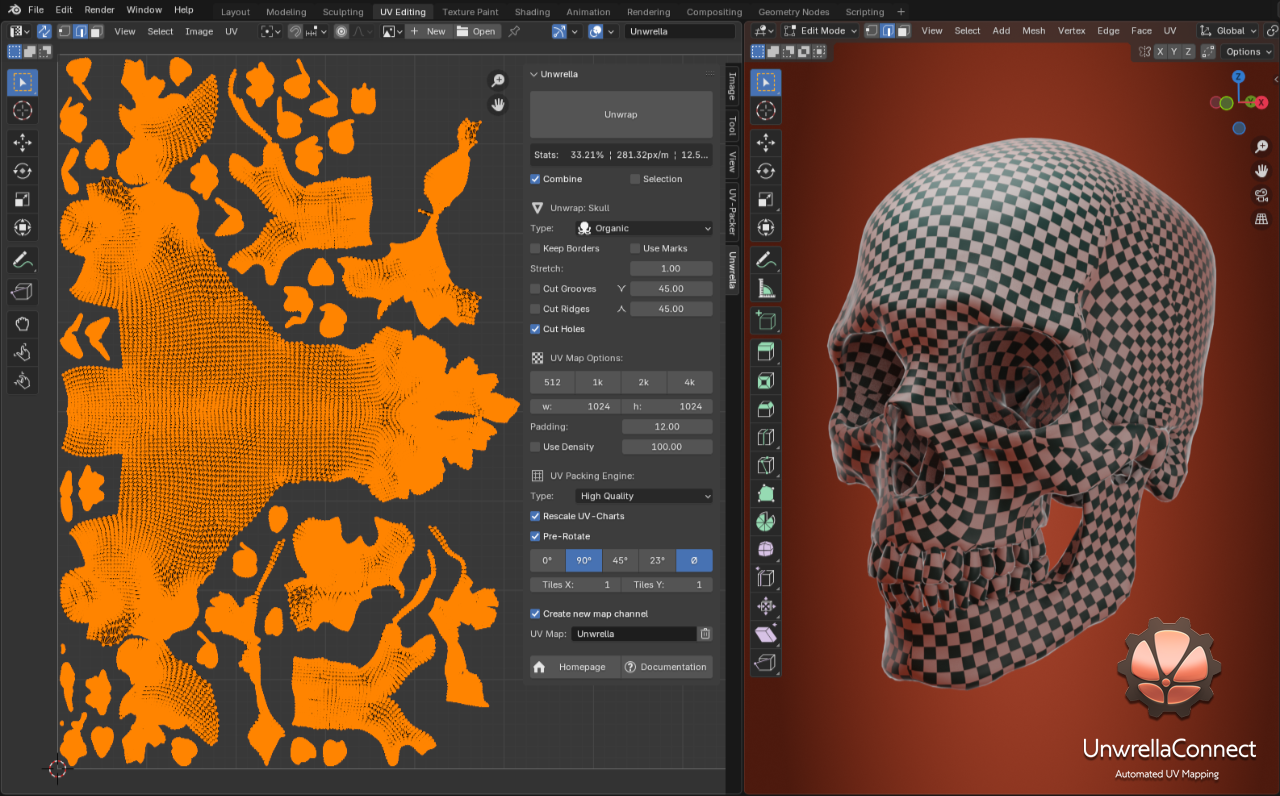Enable Use Marks checkbox
This screenshot has width=1280, height=796.
(x=635, y=248)
